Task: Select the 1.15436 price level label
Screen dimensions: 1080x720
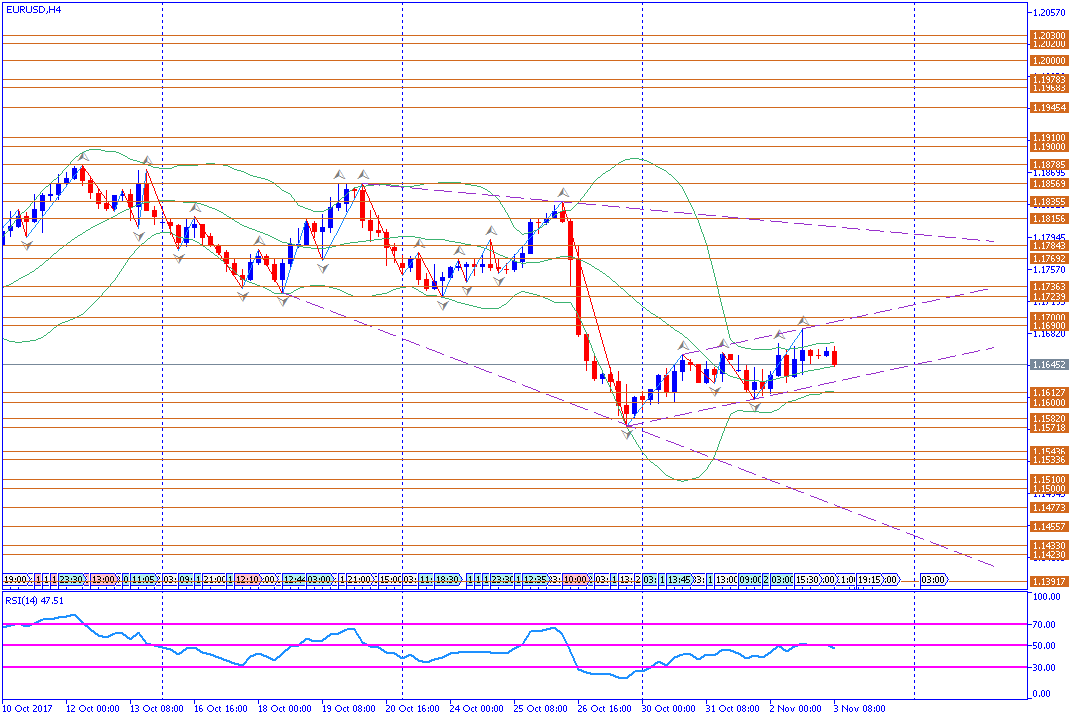Action: (x=1049, y=451)
